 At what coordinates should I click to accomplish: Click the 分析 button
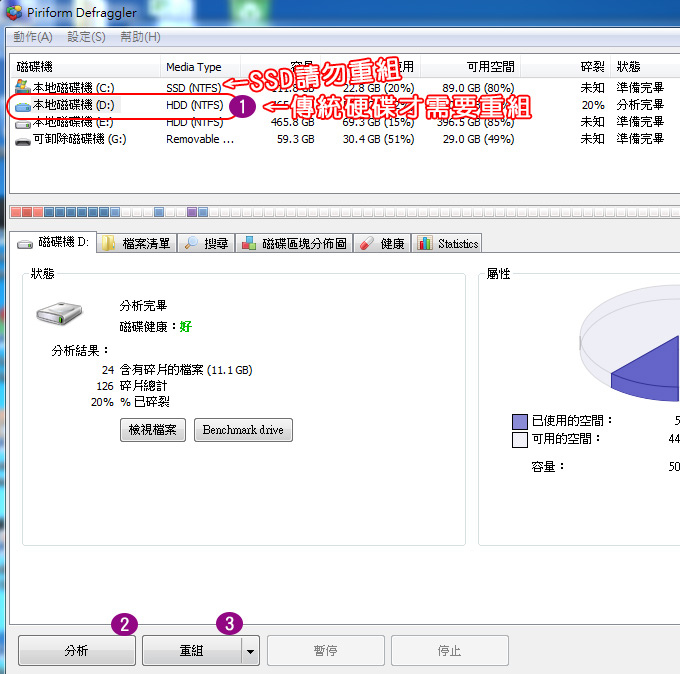click(x=77, y=650)
